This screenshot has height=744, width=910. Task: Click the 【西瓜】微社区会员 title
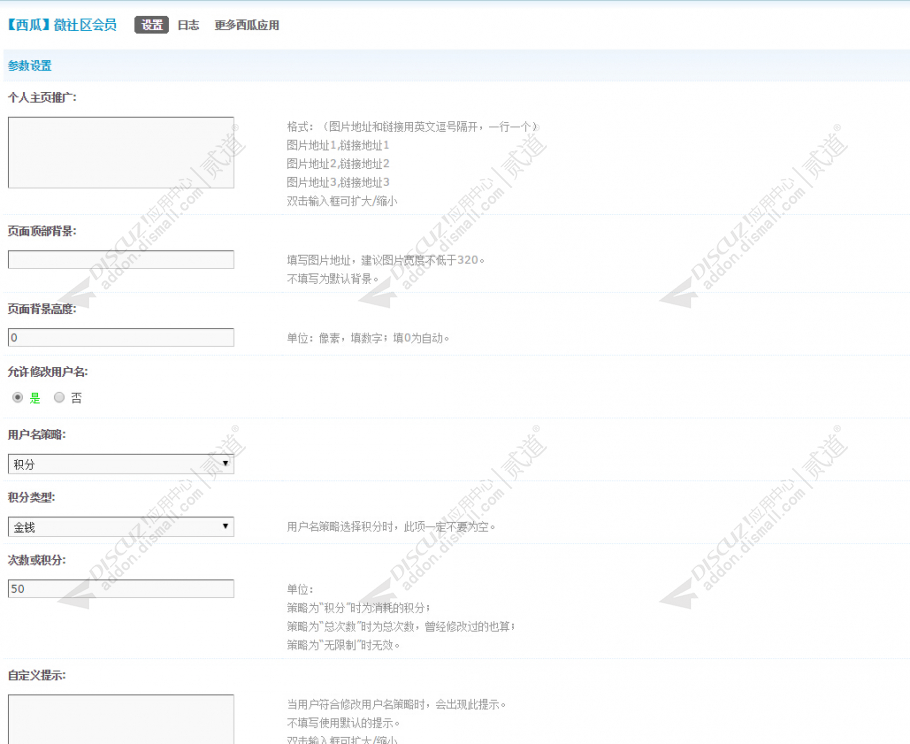click(x=62, y=25)
